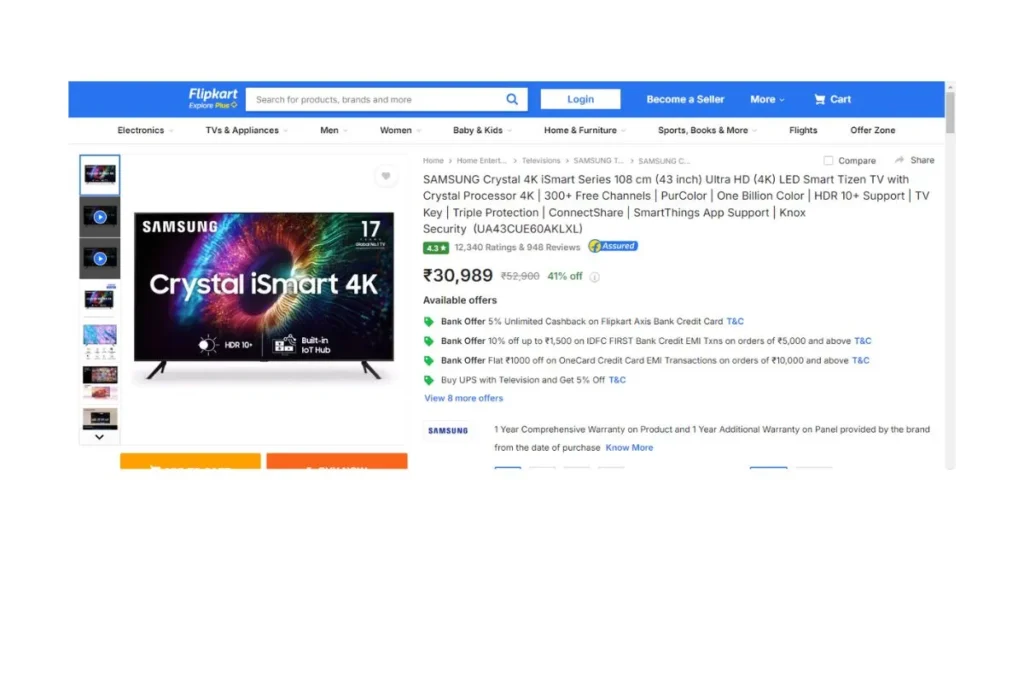Open the Flights menu item
The image size is (1024, 683).
point(803,130)
